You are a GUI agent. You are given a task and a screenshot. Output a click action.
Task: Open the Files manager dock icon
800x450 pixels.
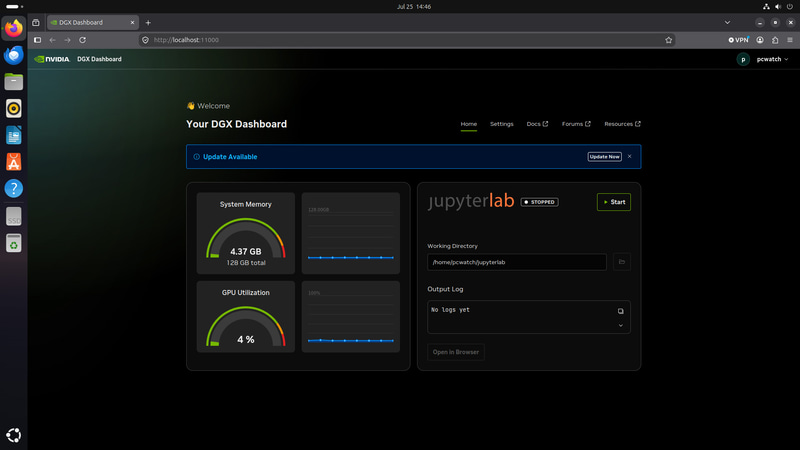coord(14,82)
